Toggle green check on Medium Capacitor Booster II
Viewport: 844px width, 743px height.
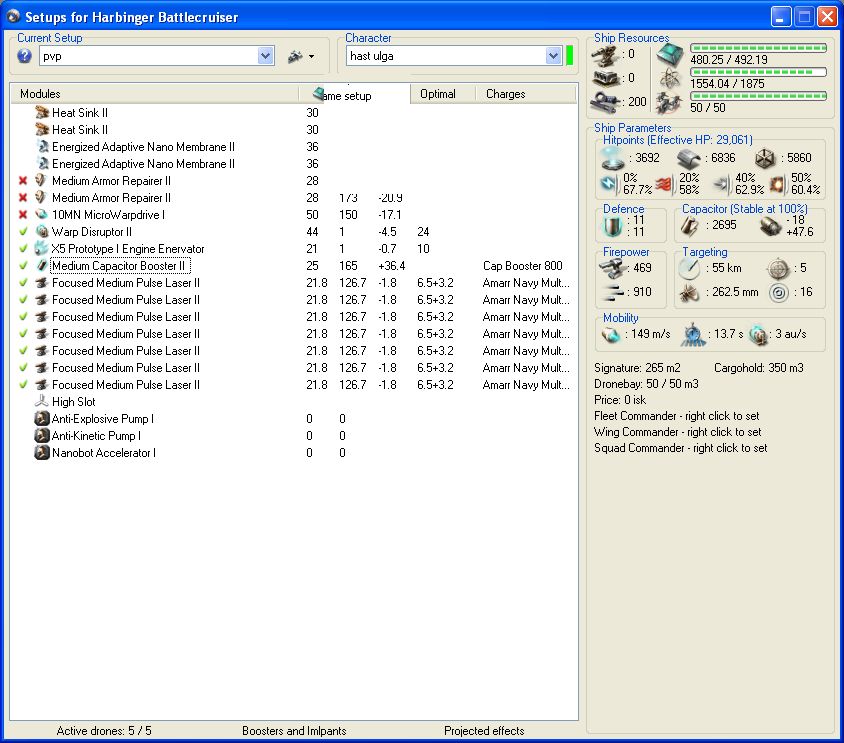click(23, 266)
